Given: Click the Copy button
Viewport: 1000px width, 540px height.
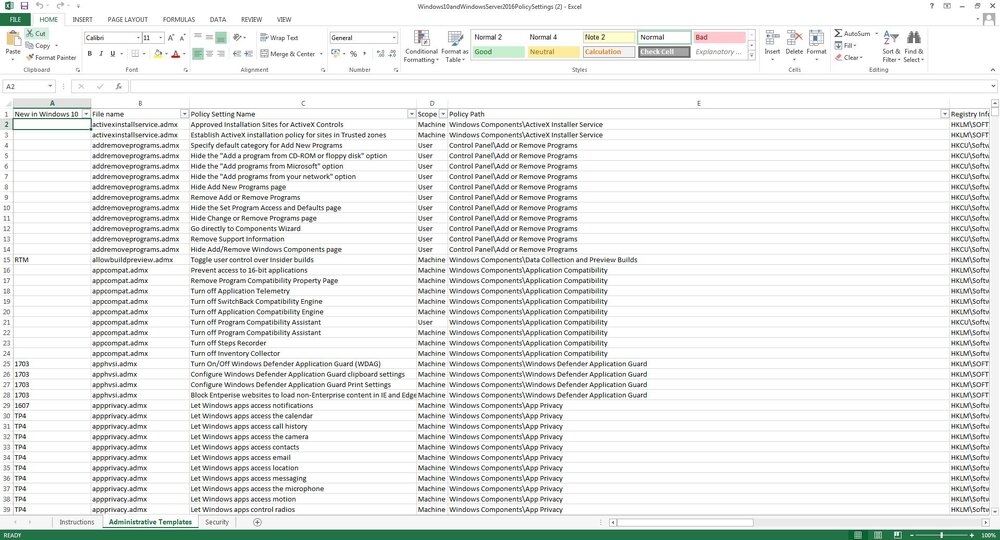Looking at the screenshot, I should [38, 46].
